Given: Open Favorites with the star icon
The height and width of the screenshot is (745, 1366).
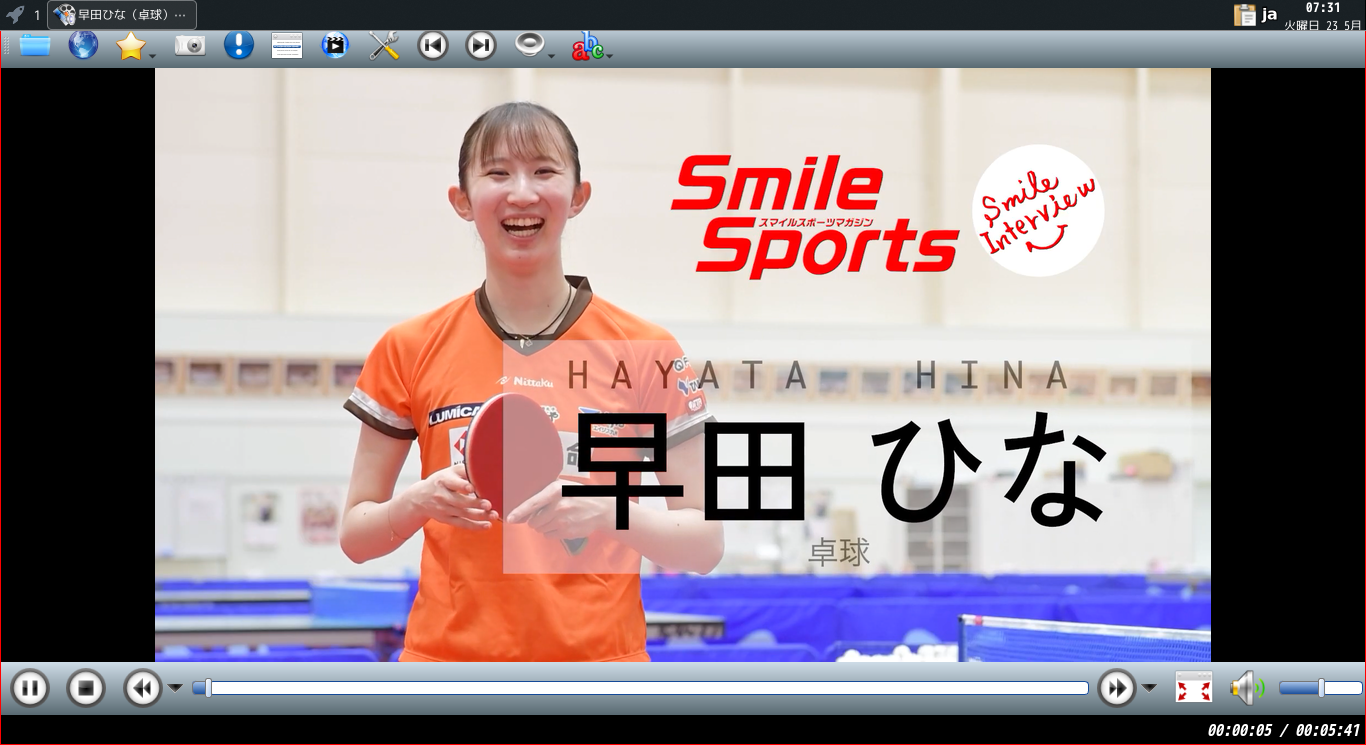Looking at the screenshot, I should coord(131,46).
